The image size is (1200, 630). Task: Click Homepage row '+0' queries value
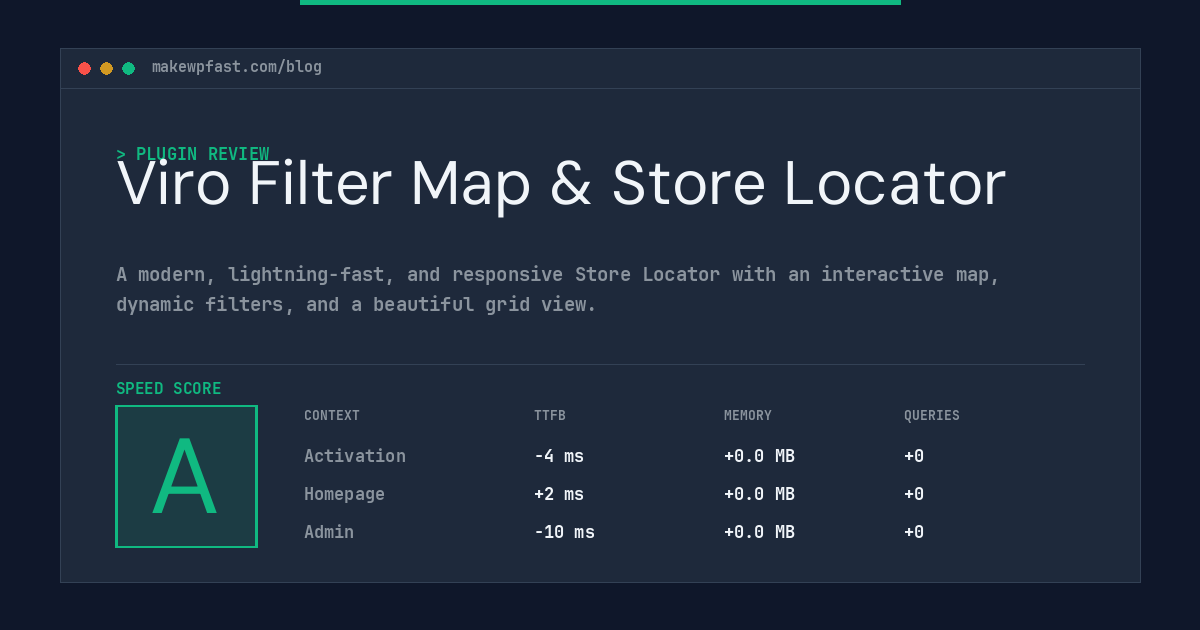pos(914,494)
